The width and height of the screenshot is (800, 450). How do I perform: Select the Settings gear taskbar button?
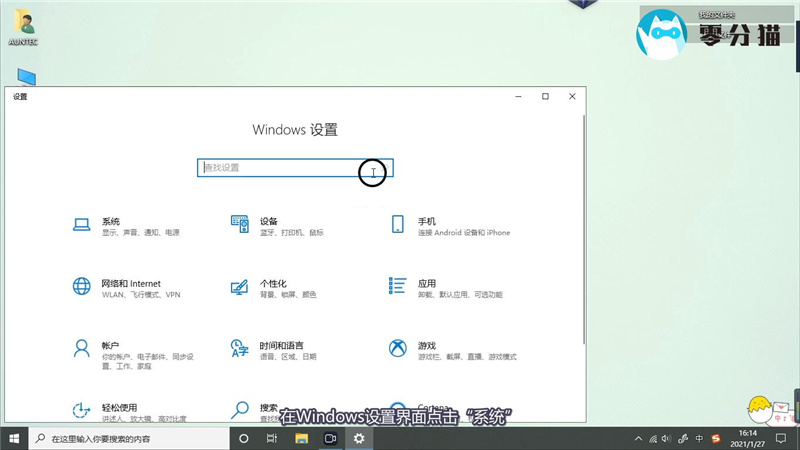coord(359,439)
